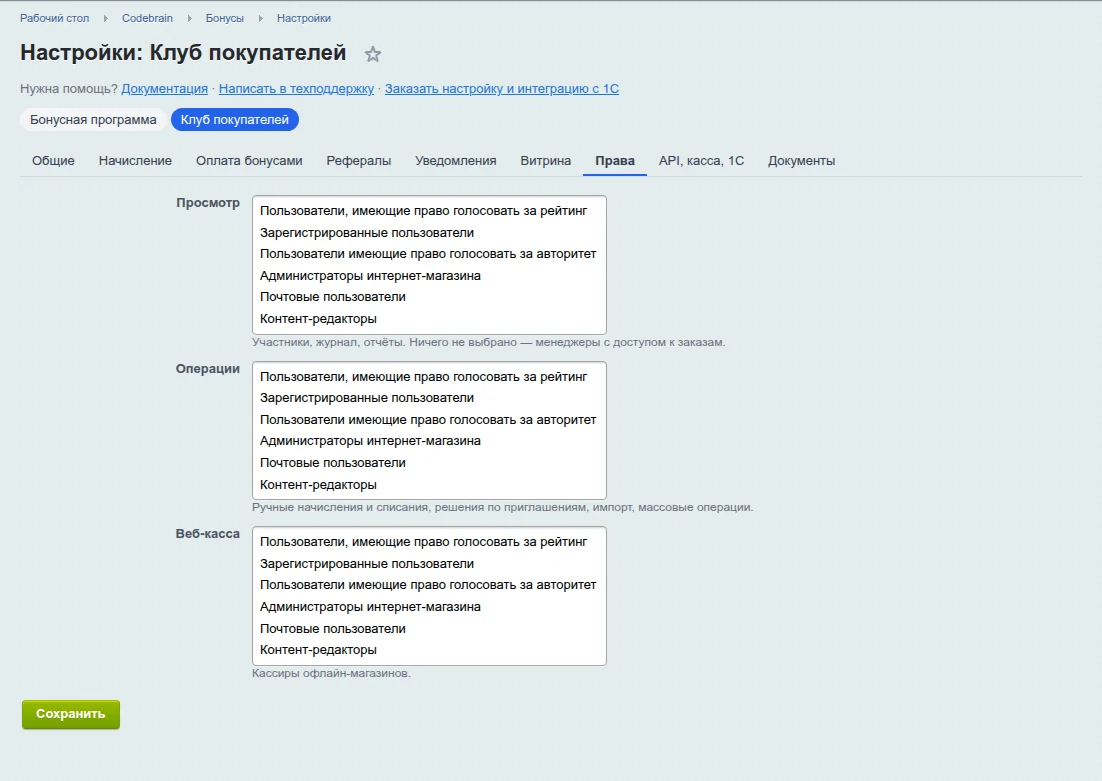
Task: Select Зарегистрированные пользователи in Веб-касса list
Action: 429,564
